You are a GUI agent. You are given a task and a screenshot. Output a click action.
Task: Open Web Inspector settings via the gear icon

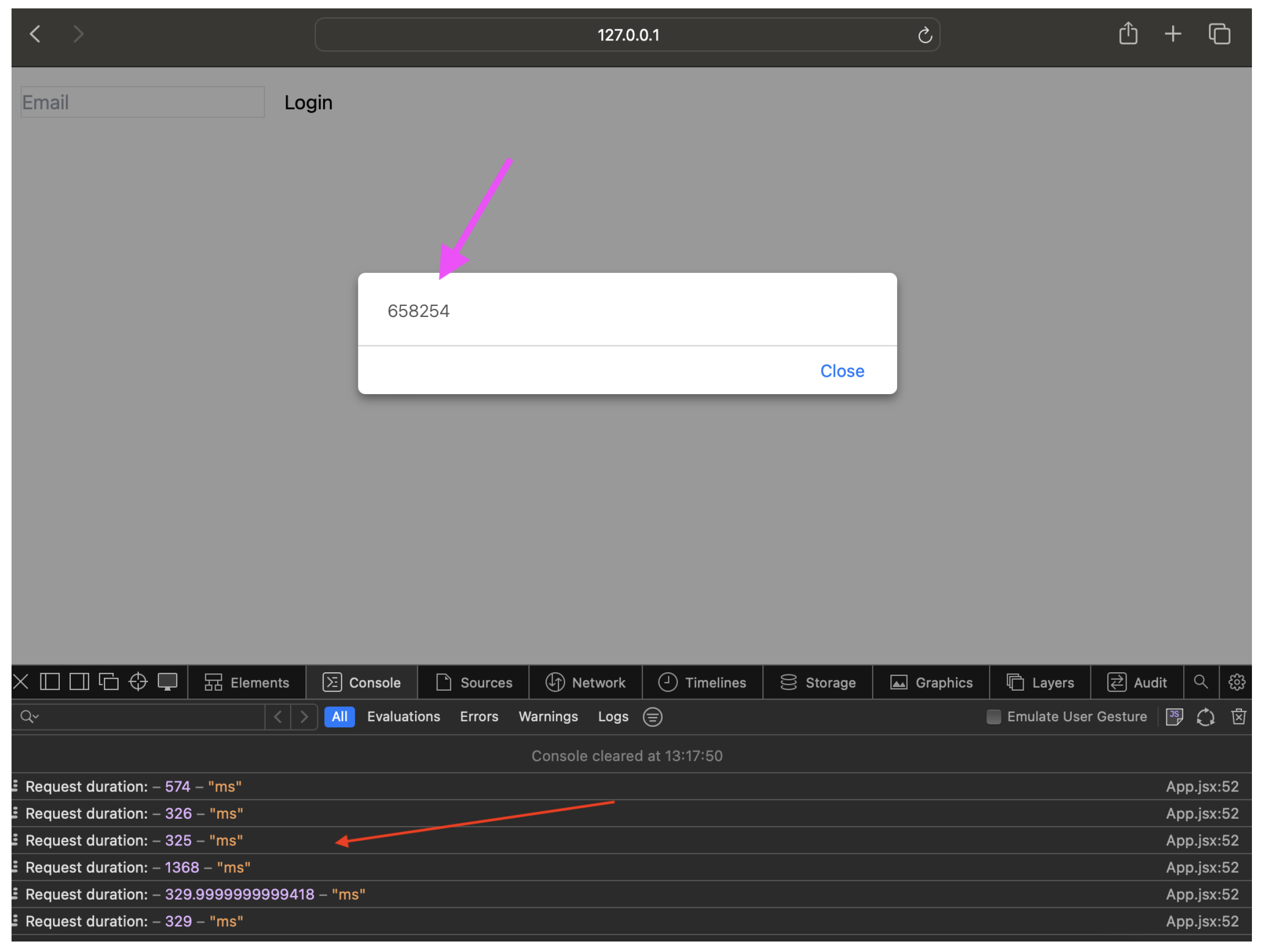tap(1237, 682)
